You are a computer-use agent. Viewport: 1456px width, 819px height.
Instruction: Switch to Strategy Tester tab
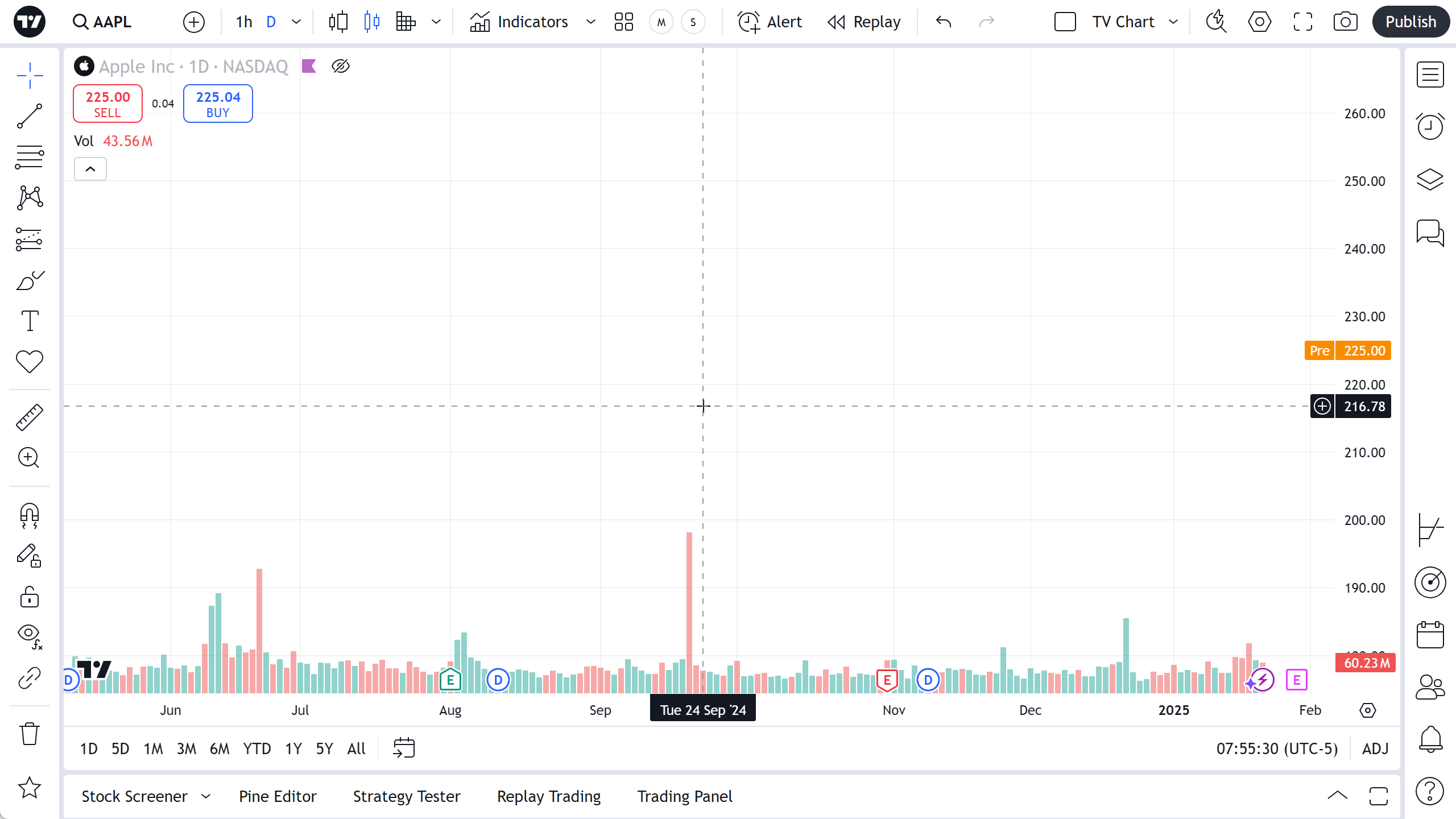[x=407, y=796]
